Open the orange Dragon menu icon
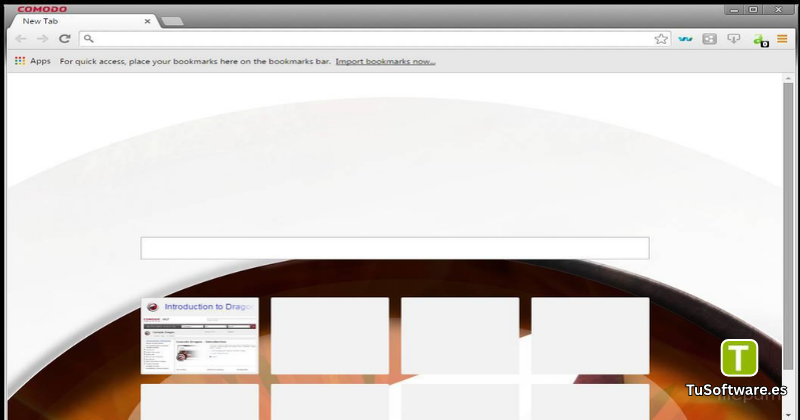Viewport: 800px width, 420px height. coord(782,39)
